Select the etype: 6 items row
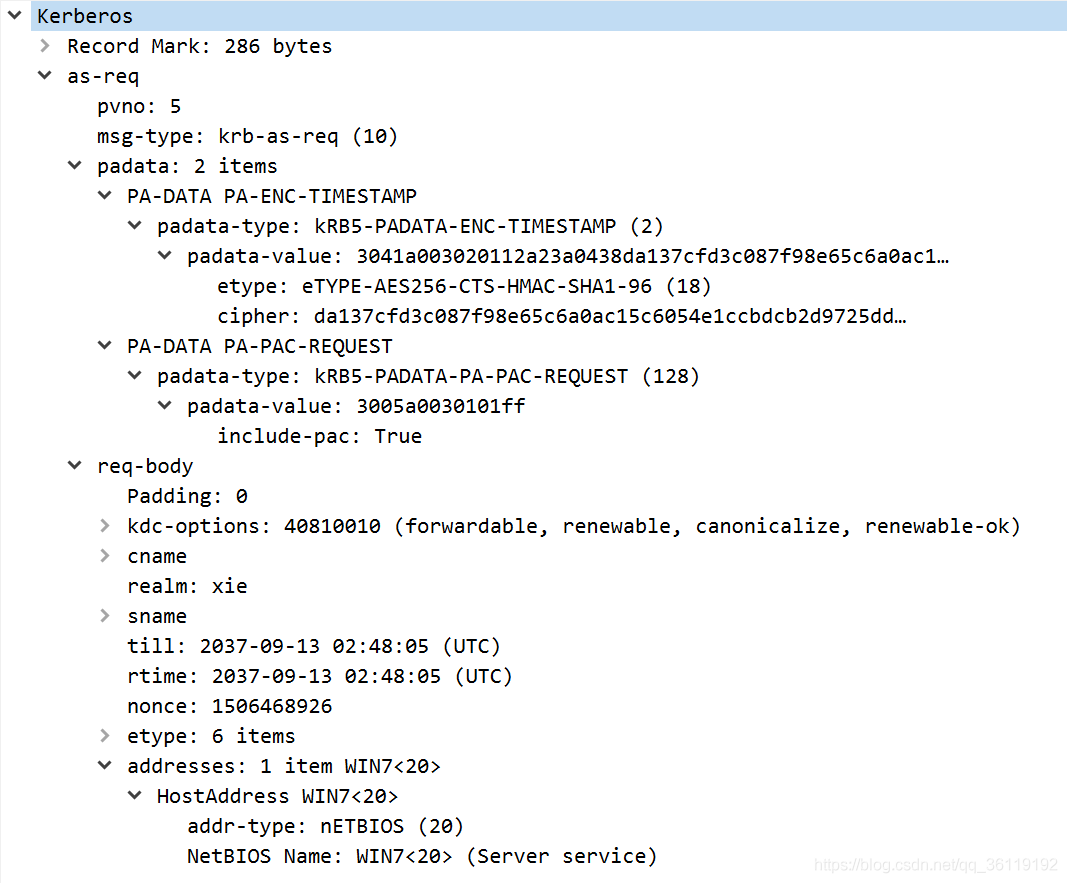This screenshot has width=1067, height=883. 211,736
